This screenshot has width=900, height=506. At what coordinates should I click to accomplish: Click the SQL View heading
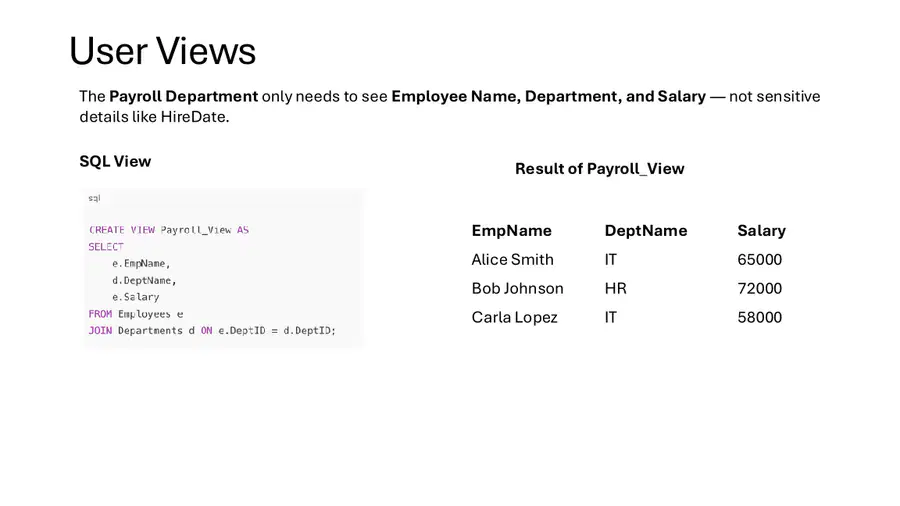point(115,161)
